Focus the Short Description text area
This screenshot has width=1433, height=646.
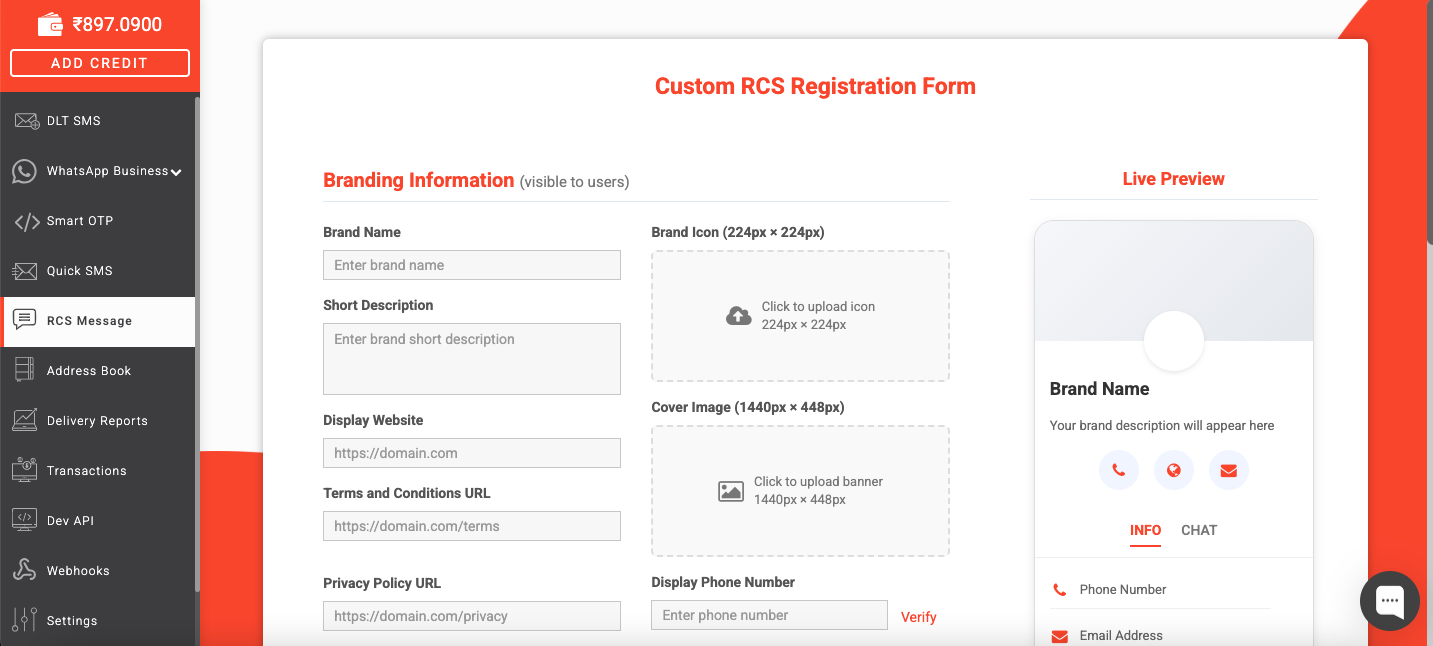472,359
